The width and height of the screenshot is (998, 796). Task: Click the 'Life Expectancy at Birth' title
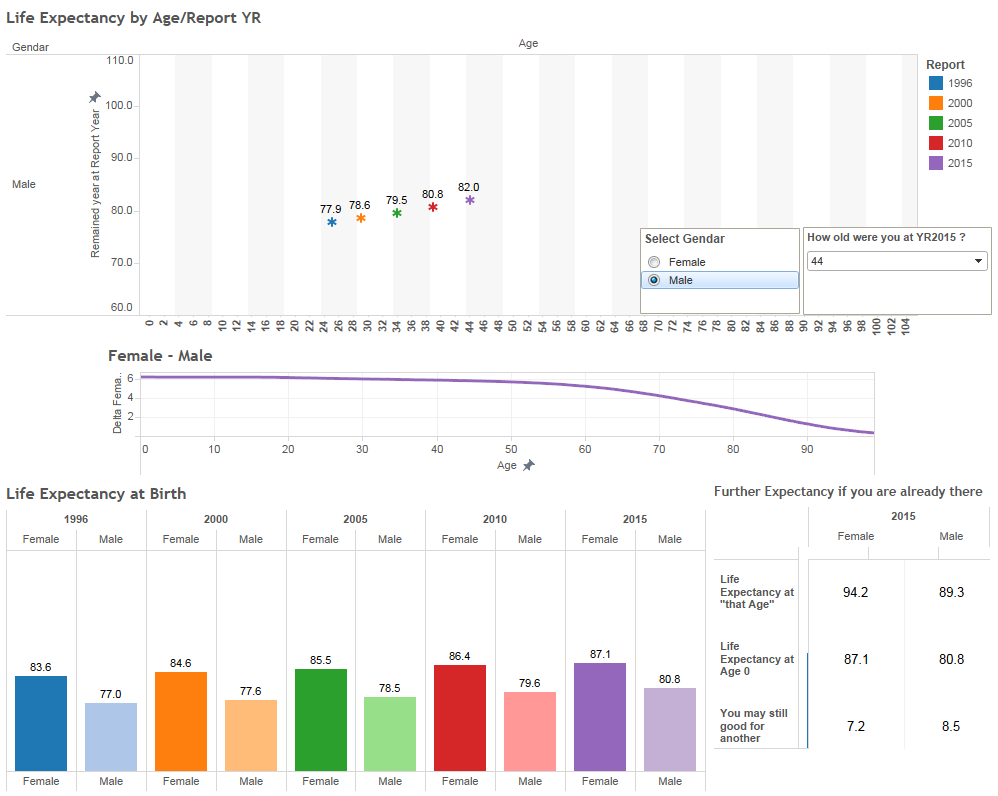(x=96, y=494)
